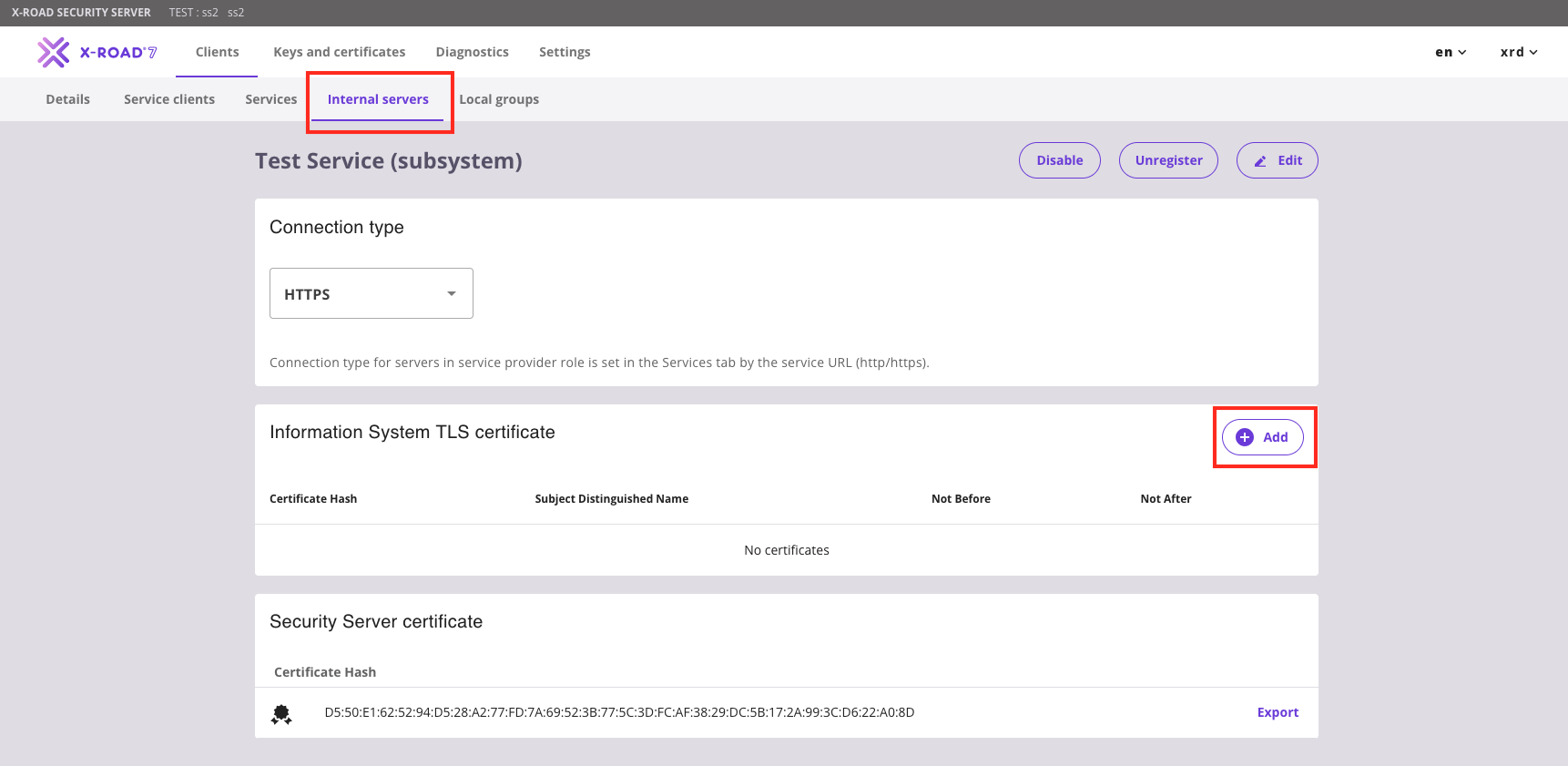Open the Services sub-tab
This screenshot has height=766, width=1568.
click(271, 99)
